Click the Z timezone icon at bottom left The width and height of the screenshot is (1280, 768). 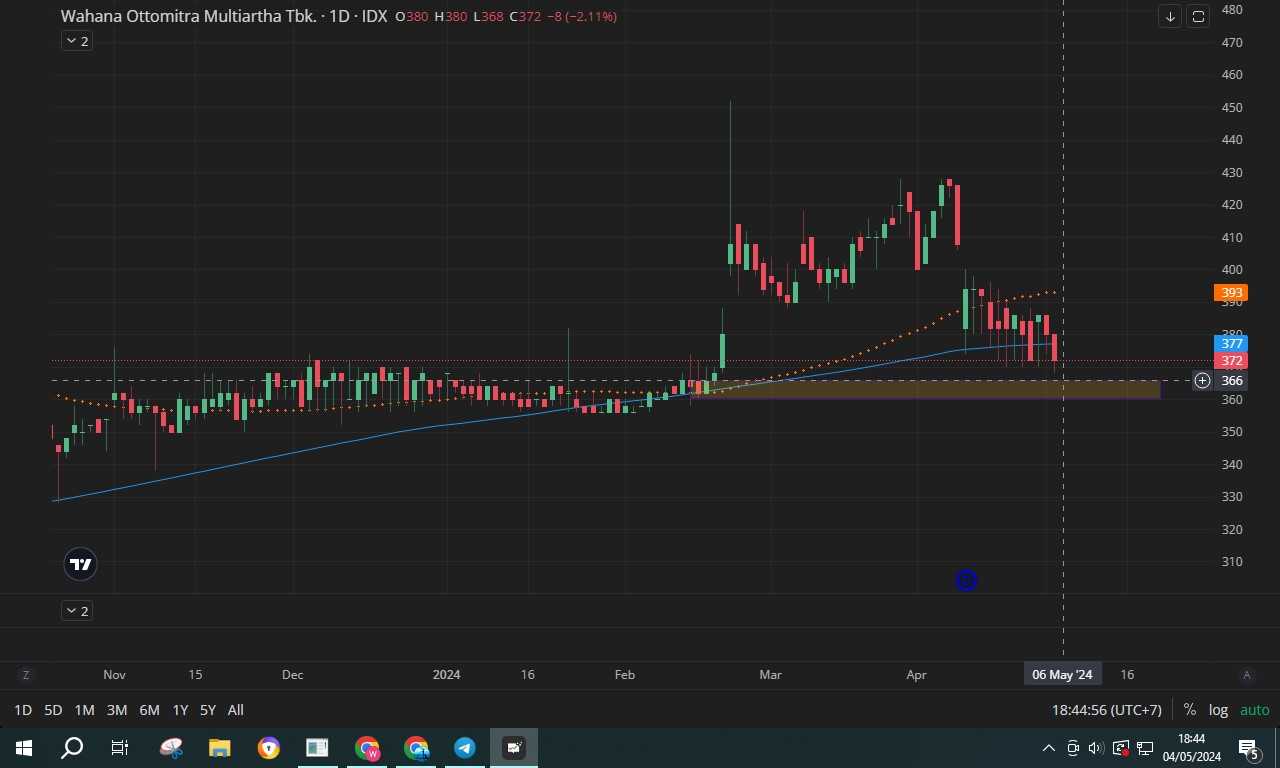pos(25,675)
